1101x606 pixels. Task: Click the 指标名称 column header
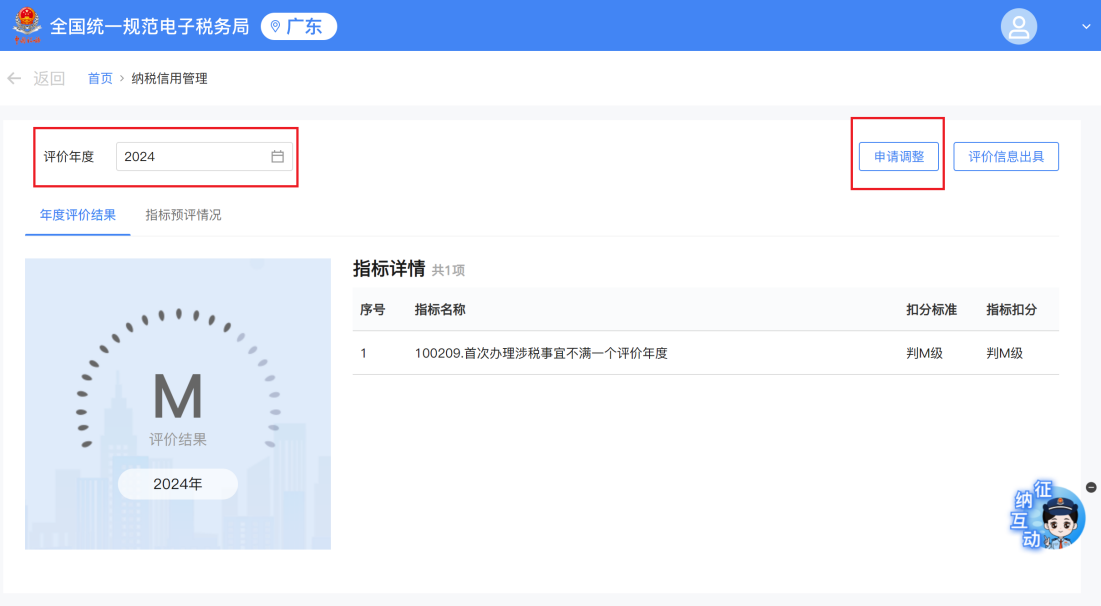[x=440, y=310]
